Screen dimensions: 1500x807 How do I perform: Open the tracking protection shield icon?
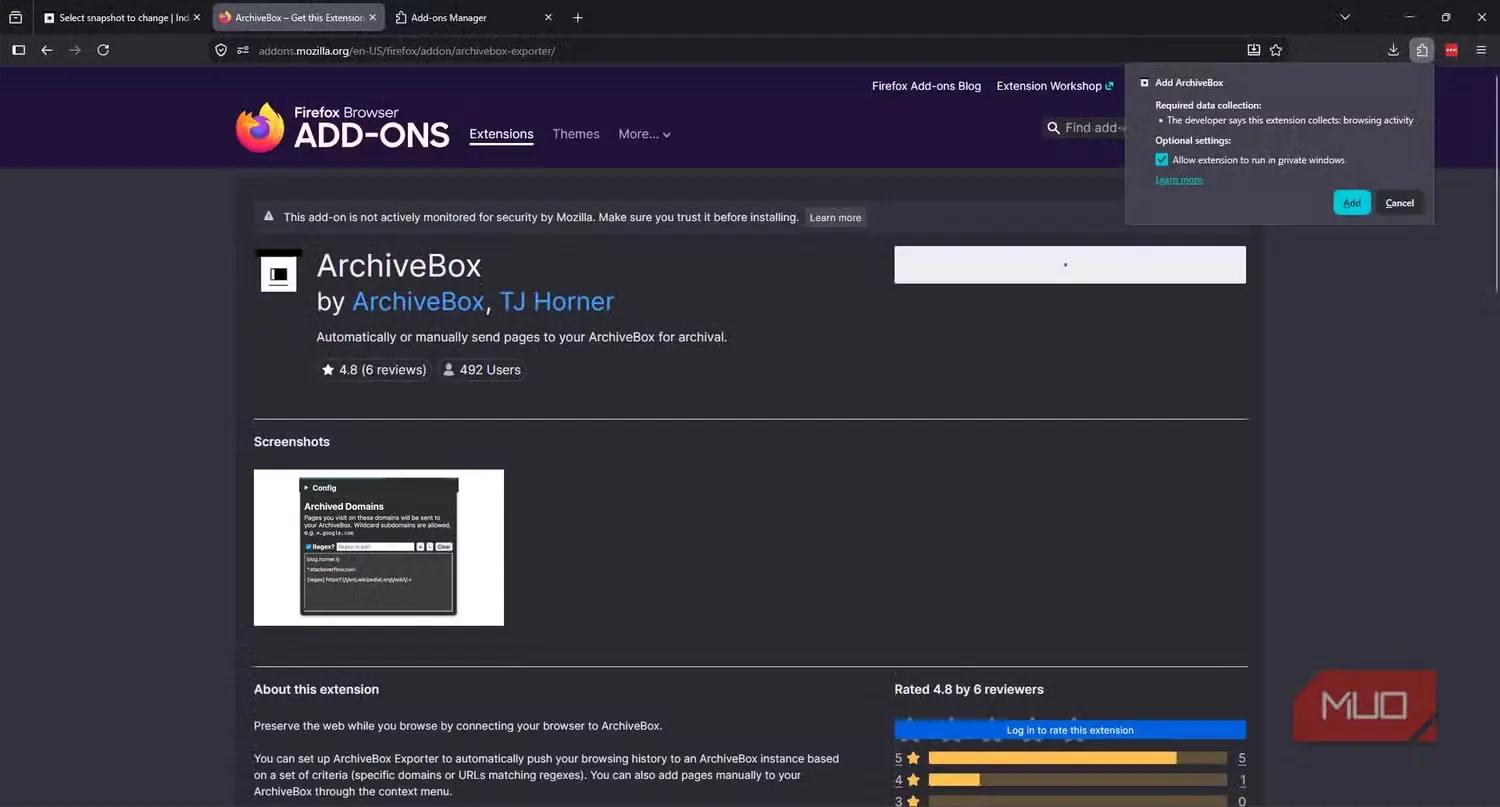[x=221, y=50]
